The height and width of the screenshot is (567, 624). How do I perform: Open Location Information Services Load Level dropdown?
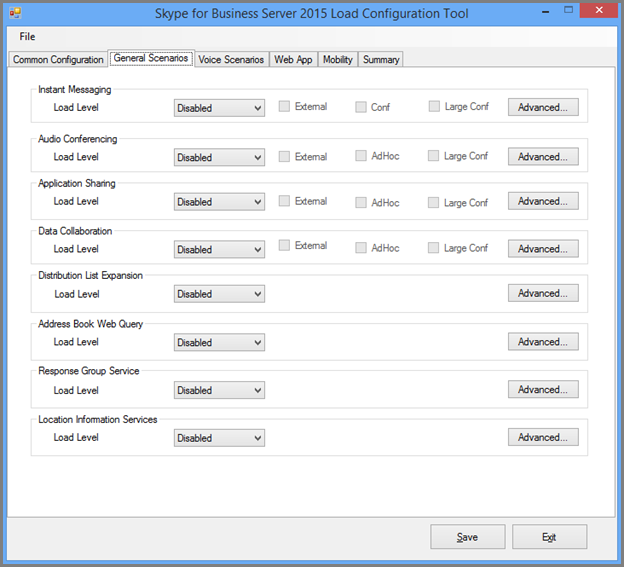219,438
